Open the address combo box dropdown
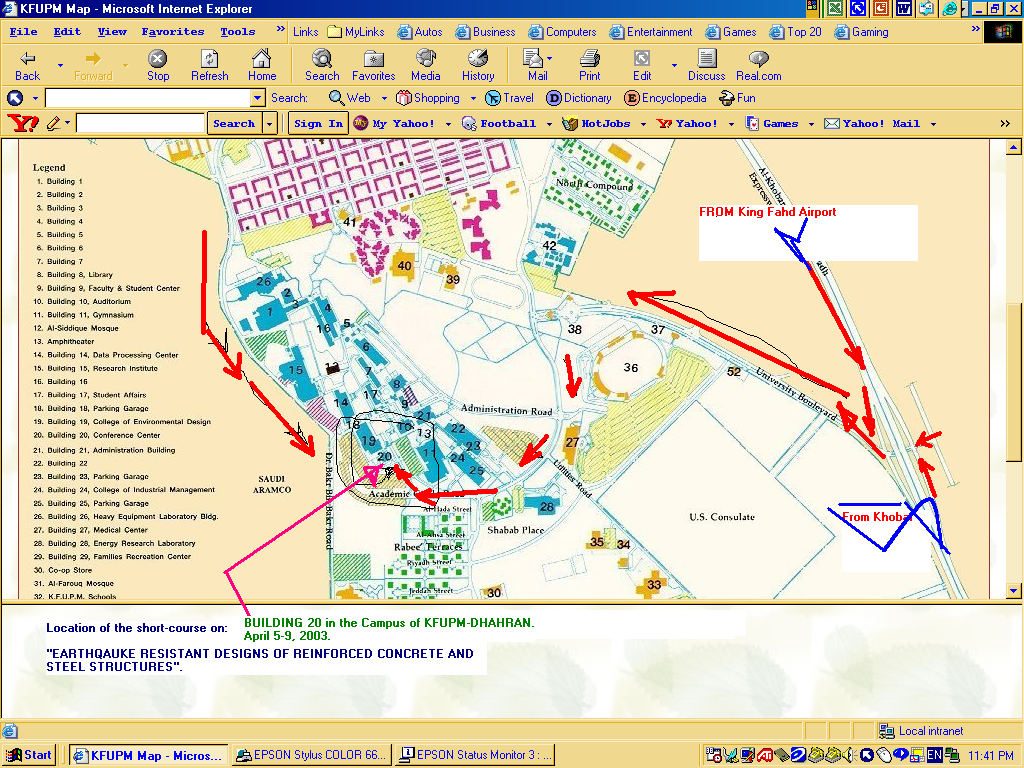This screenshot has width=1024, height=768. click(257, 98)
